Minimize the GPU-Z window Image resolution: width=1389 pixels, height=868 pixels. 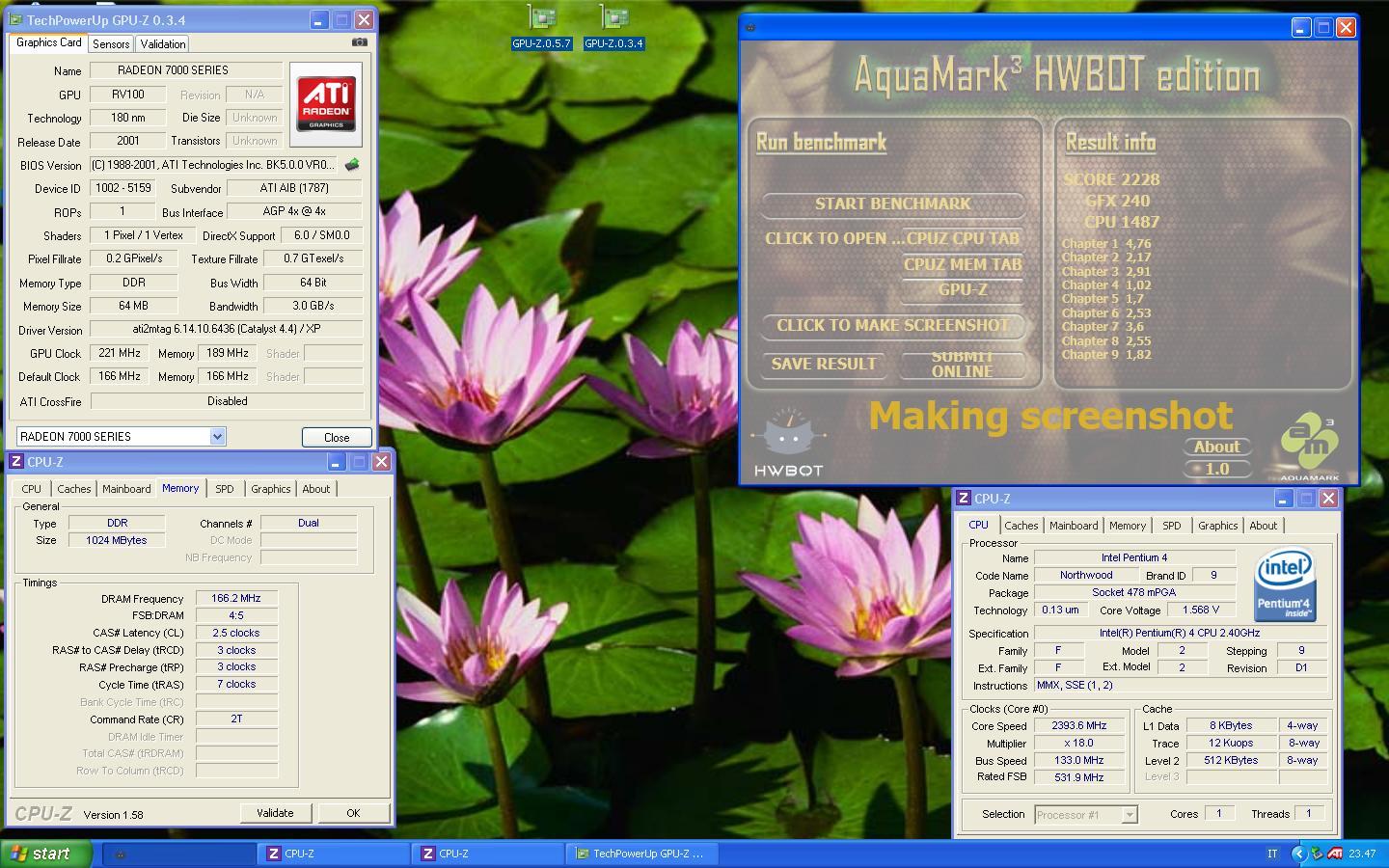[318, 19]
